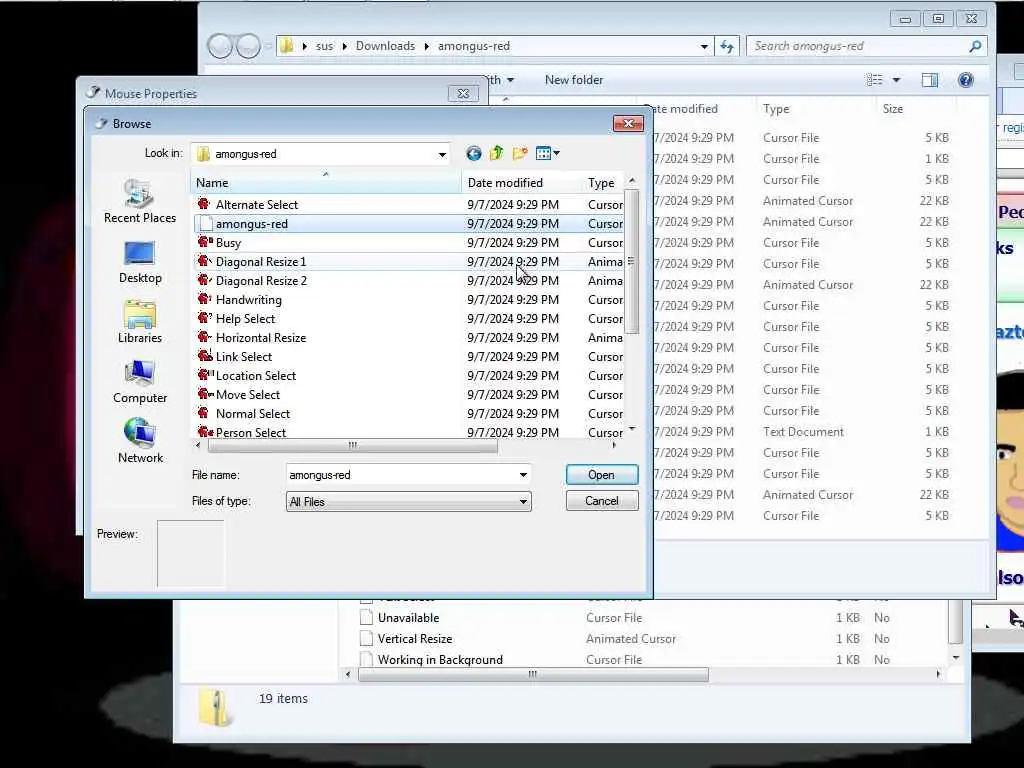Viewport: 1024px width, 768px height.
Task: Click amongus-red in Explorer address path
Action: coord(473,46)
